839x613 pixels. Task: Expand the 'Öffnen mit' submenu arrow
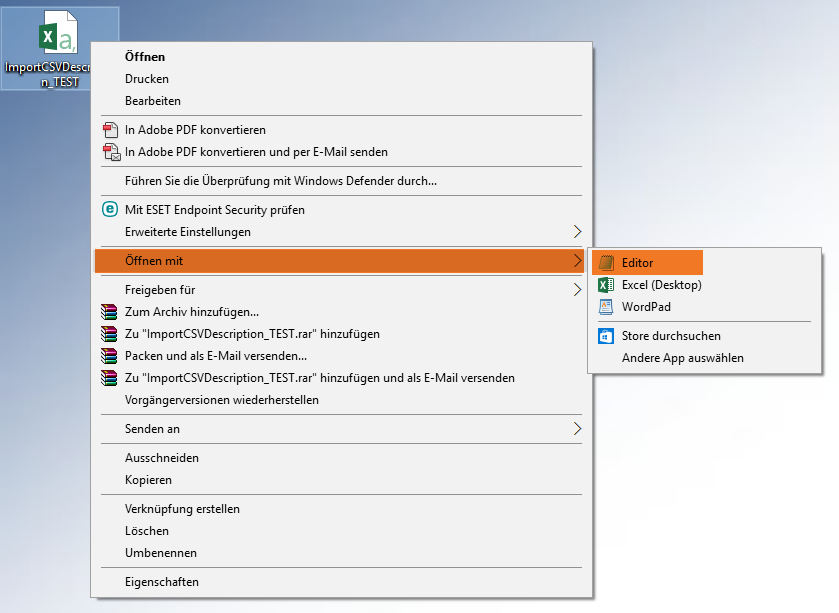(577, 260)
